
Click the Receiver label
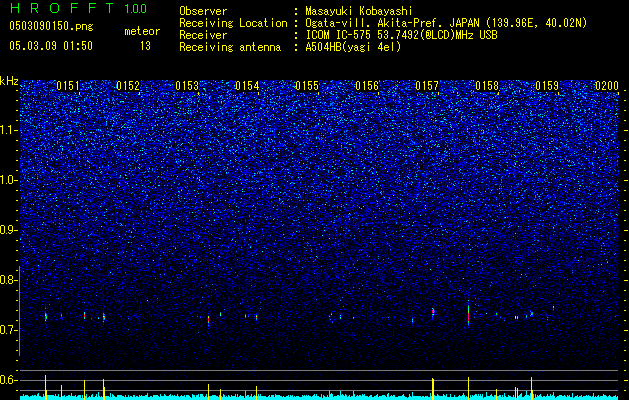(x=203, y=35)
